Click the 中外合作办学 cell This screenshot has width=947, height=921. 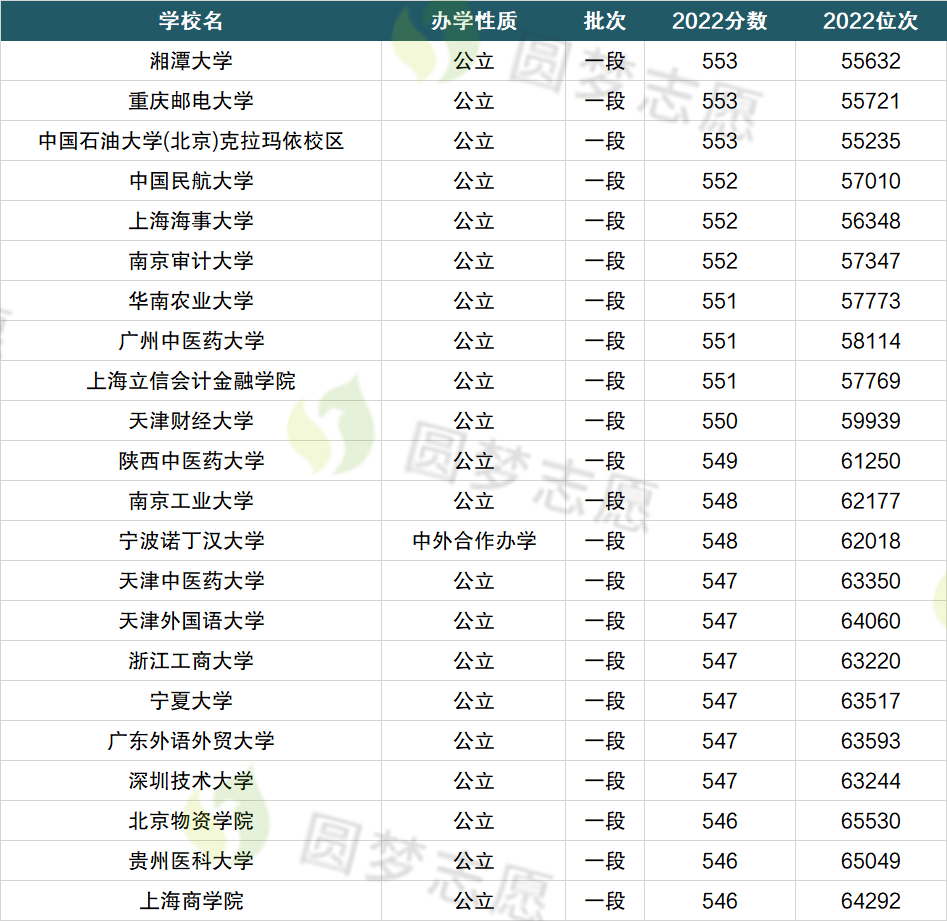[474, 541]
